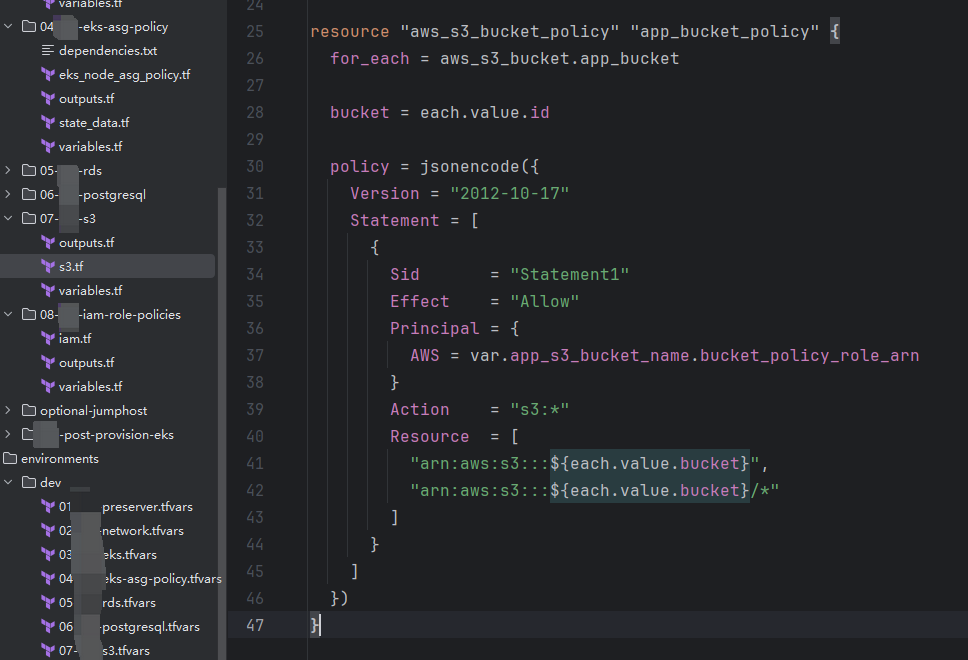Click the "Allow" effect value
The image size is (968, 660).
click(x=544, y=302)
